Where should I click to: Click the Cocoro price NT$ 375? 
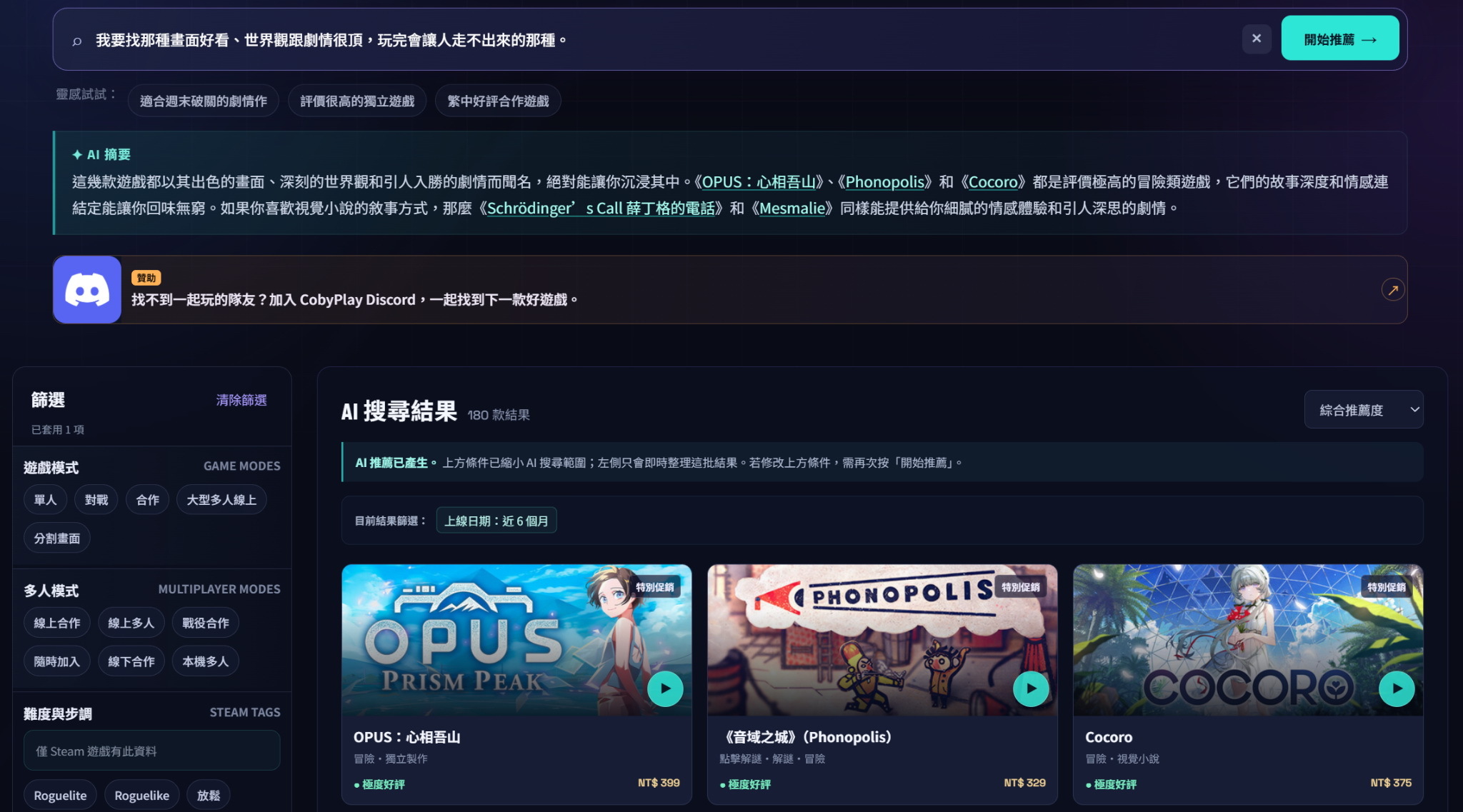1391,783
